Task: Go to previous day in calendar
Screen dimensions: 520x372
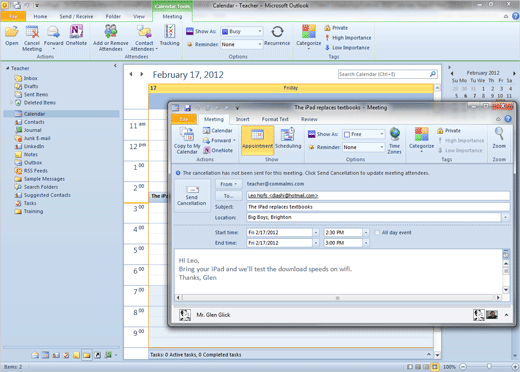Action: (x=131, y=74)
